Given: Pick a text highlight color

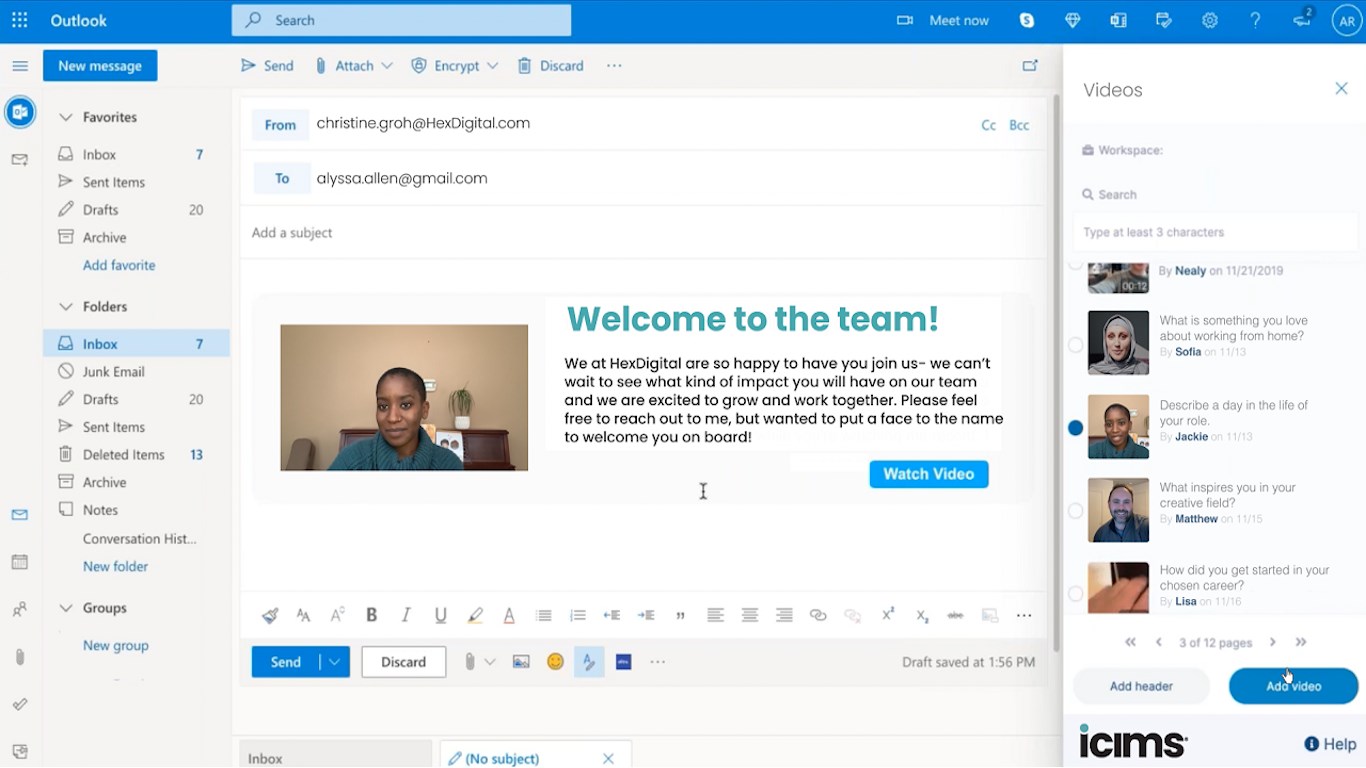Looking at the screenshot, I should coord(475,616).
